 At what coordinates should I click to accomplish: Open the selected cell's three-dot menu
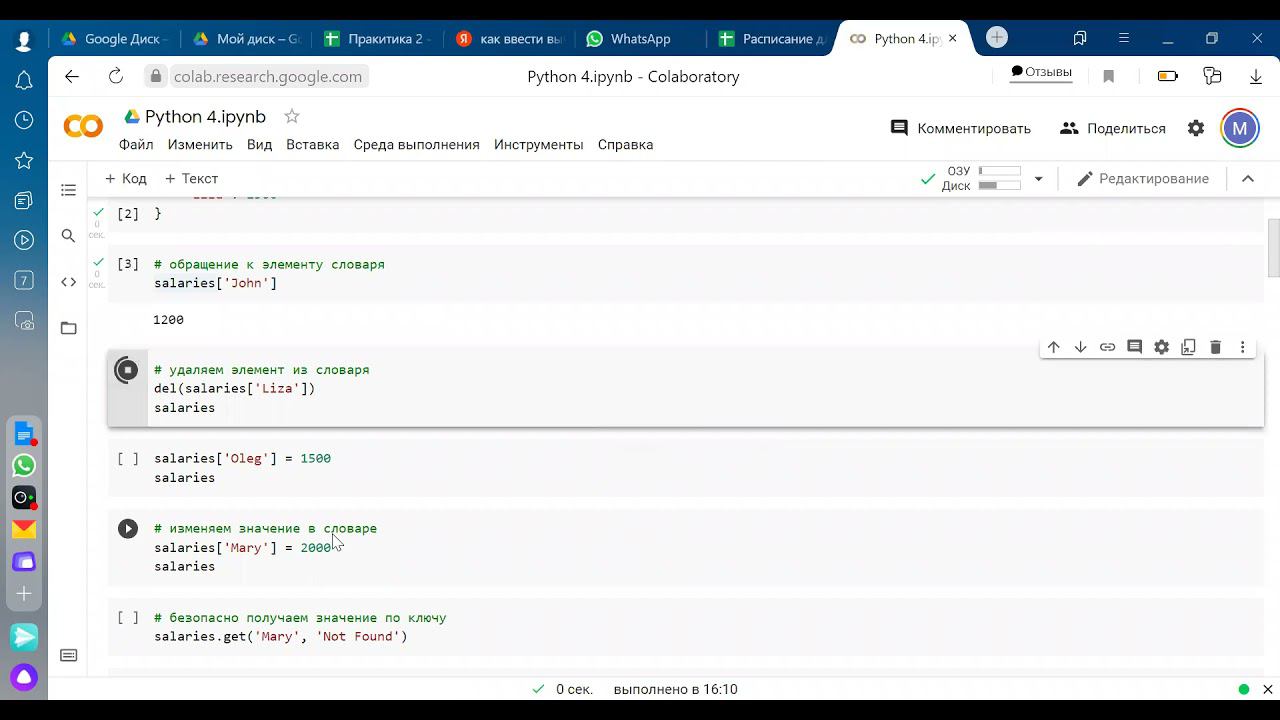pos(1242,347)
